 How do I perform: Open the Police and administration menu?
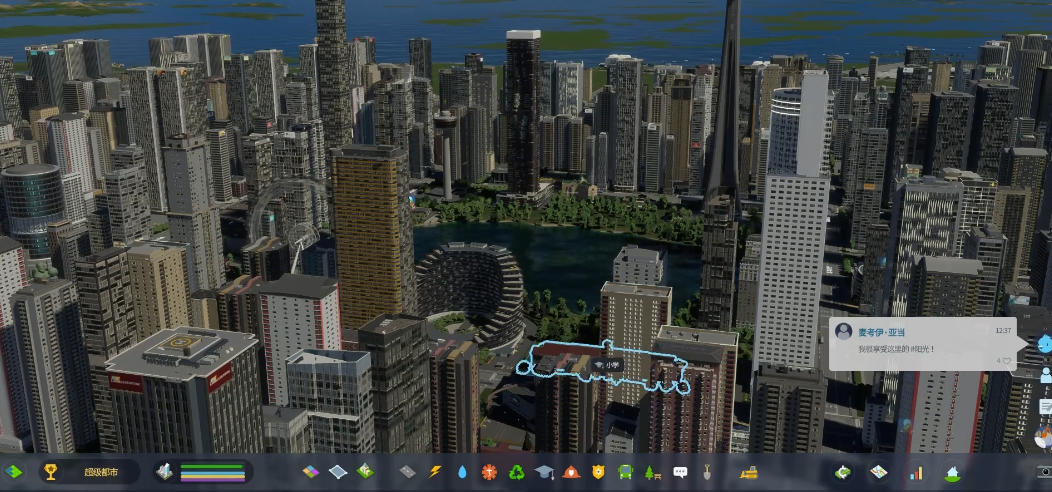[598, 472]
